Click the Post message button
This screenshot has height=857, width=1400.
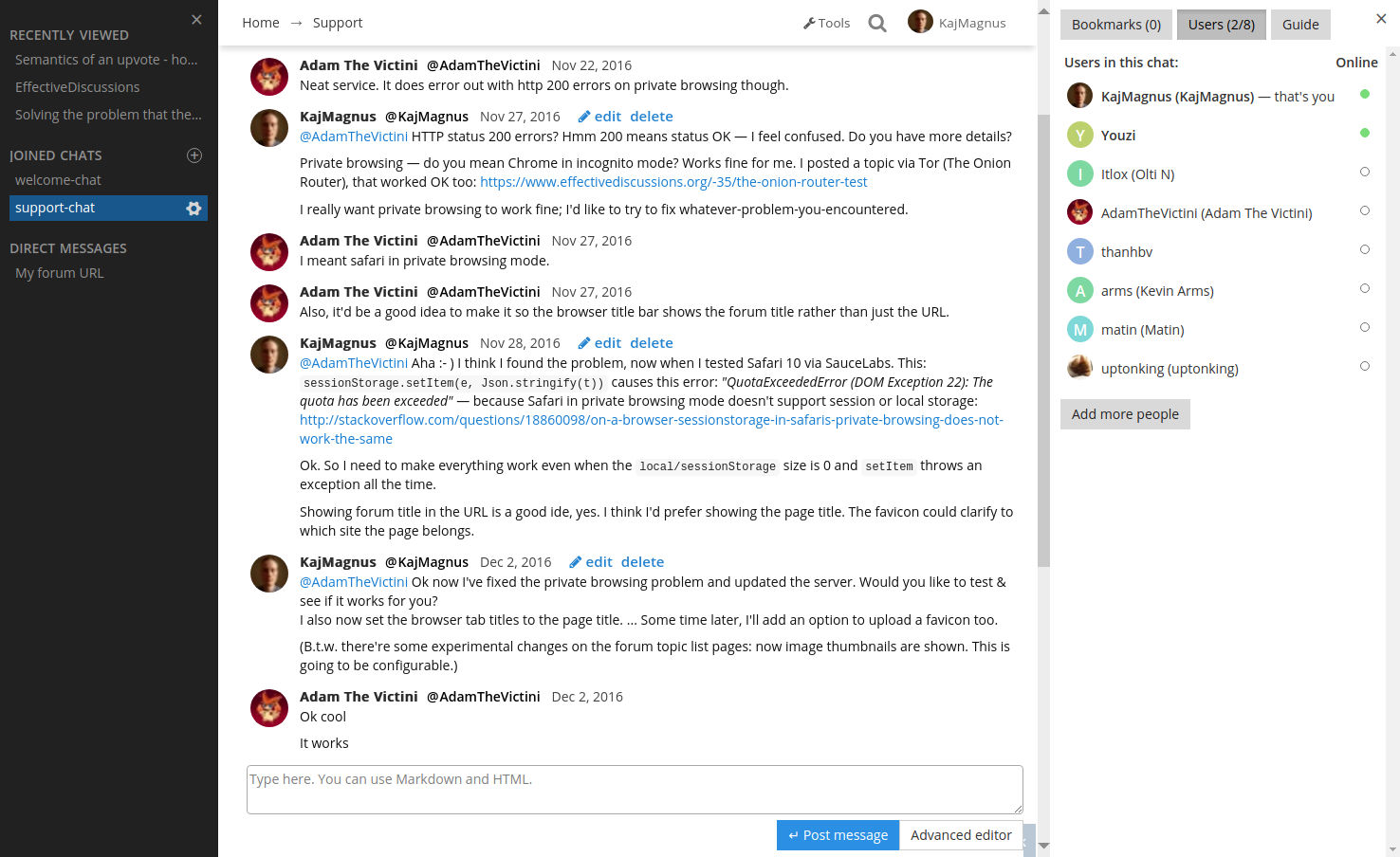click(x=838, y=835)
